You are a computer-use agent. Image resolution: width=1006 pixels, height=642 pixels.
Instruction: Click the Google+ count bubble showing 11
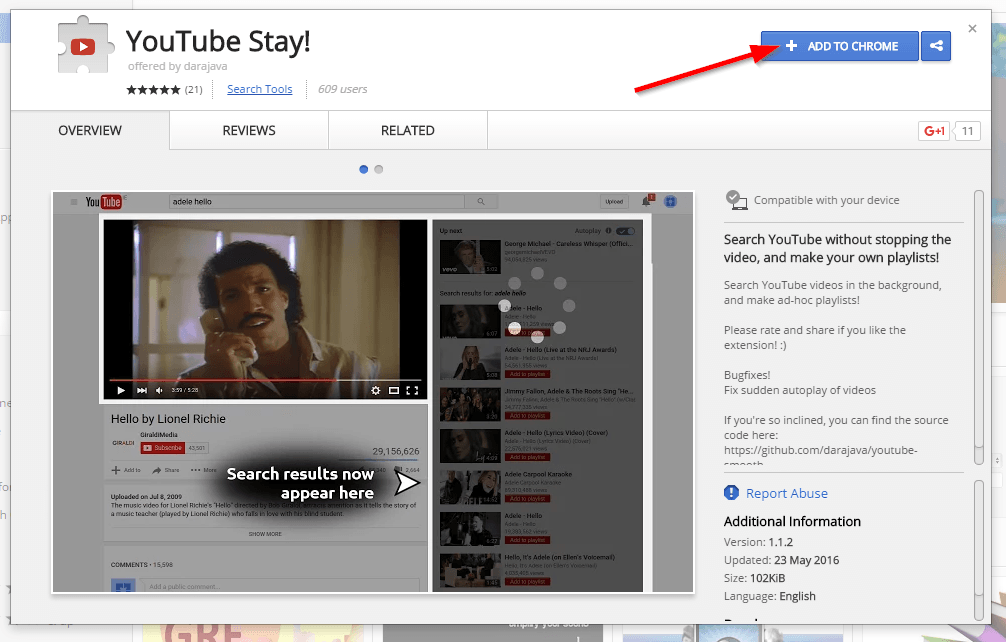click(x=968, y=131)
